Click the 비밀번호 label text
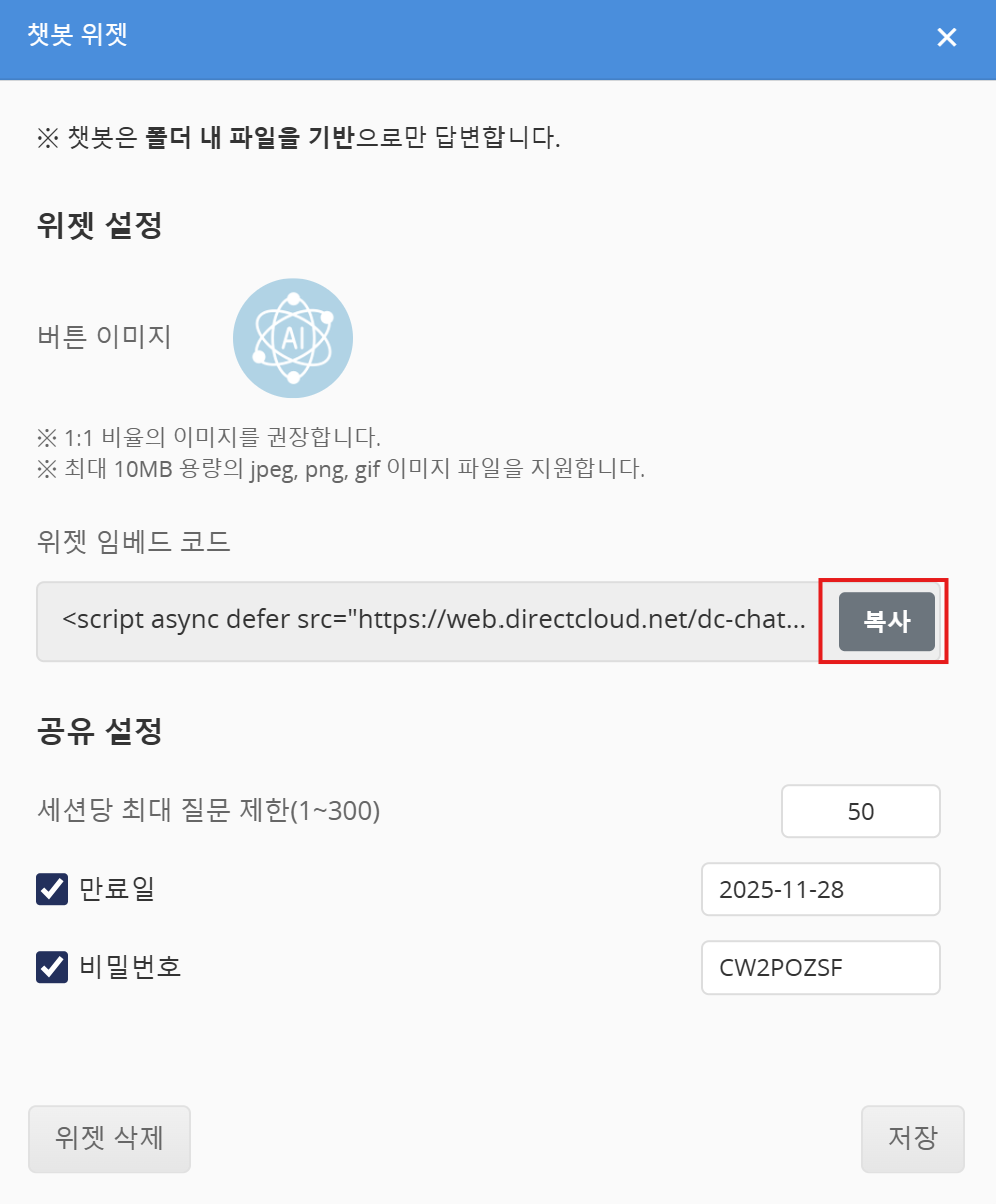This screenshot has width=996, height=1204. [129, 967]
